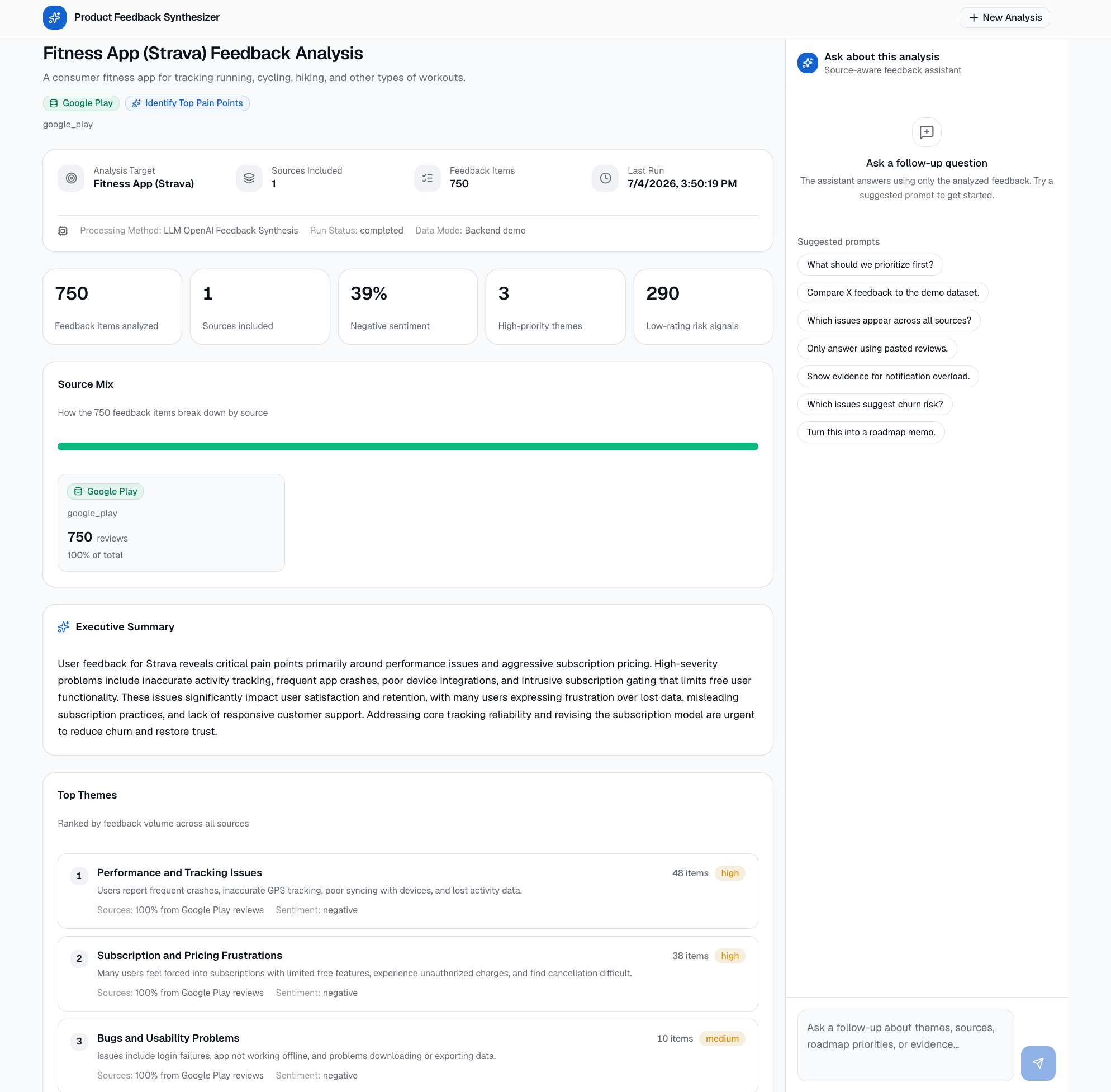Open the Performance and Tracking Issues theme
This screenshot has width=1111, height=1092.
[x=408, y=891]
